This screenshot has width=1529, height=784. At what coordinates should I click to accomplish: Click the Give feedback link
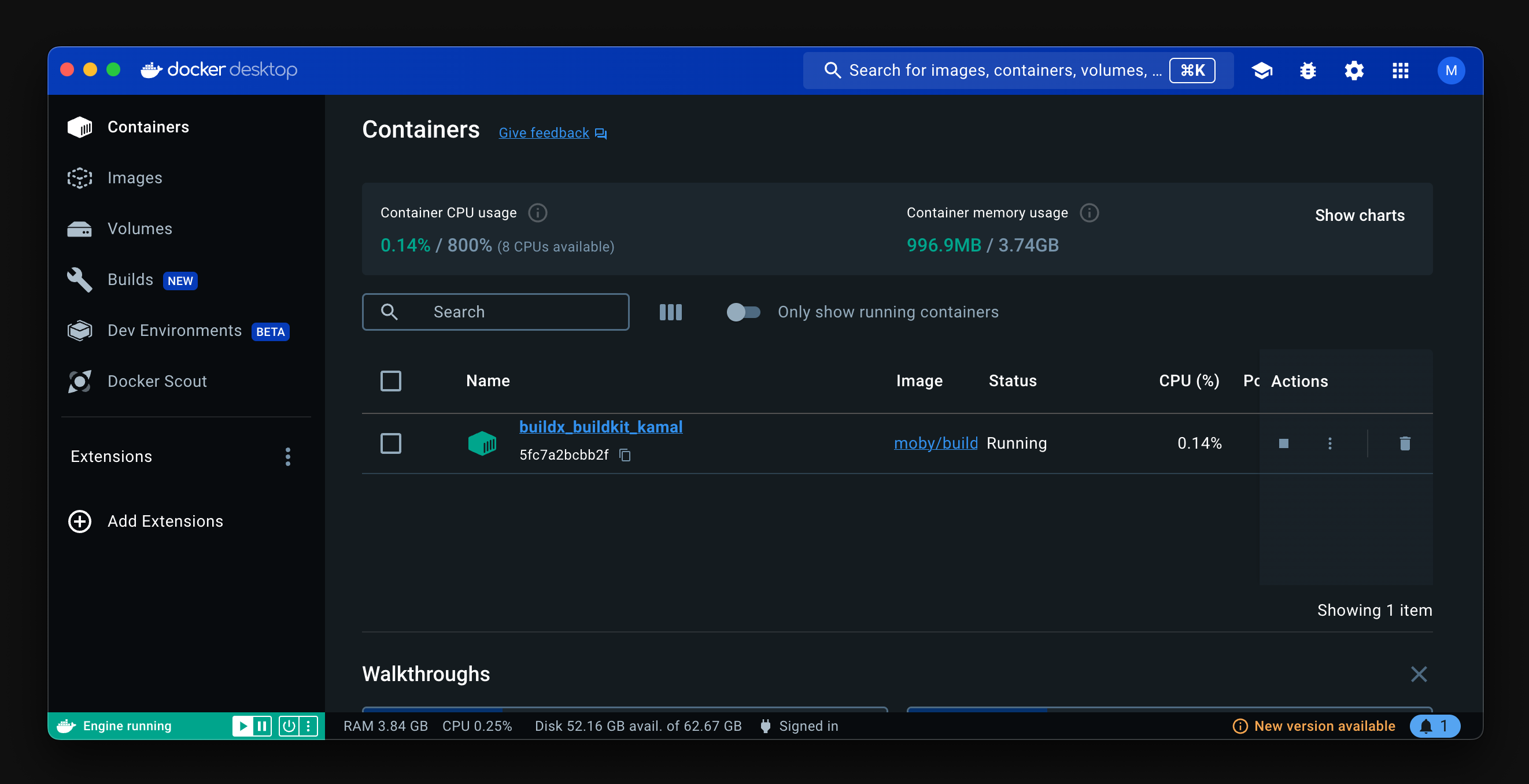(544, 133)
